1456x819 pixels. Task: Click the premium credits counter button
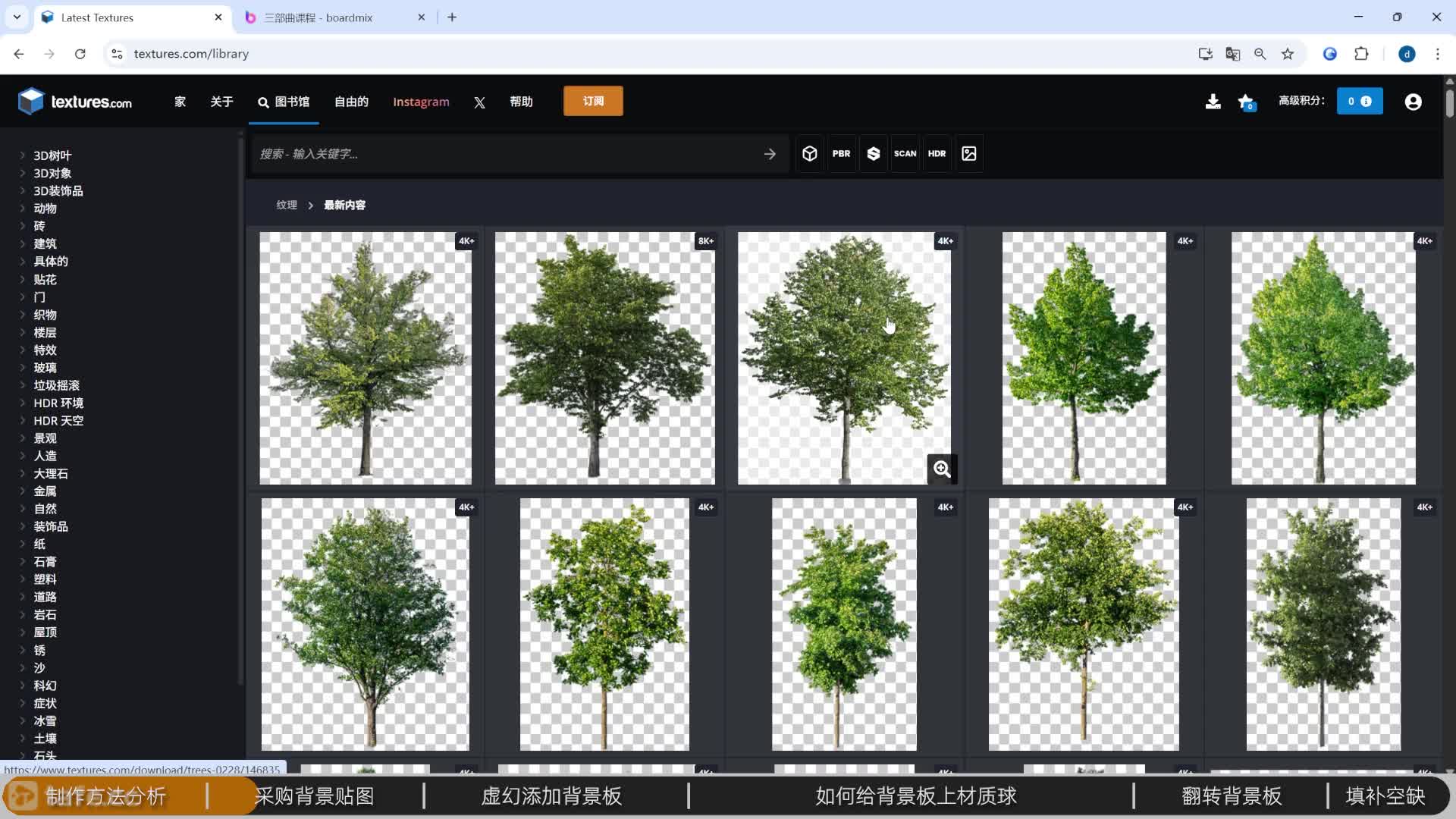tap(1360, 102)
